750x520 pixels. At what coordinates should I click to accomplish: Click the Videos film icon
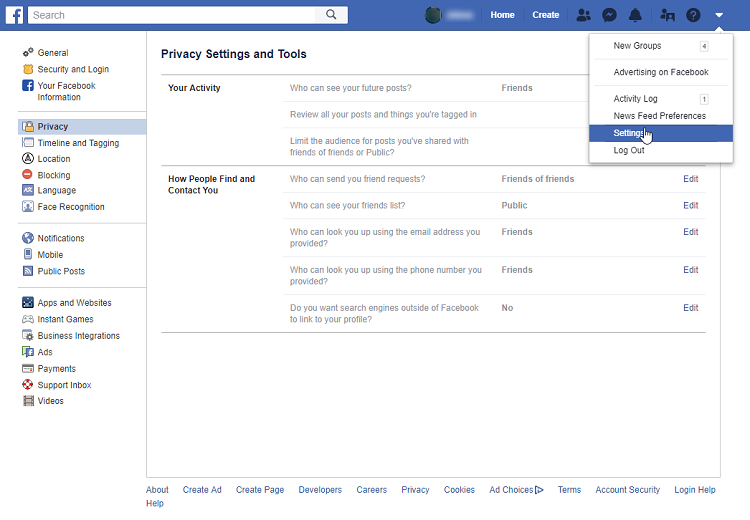pyautogui.click(x=29, y=401)
